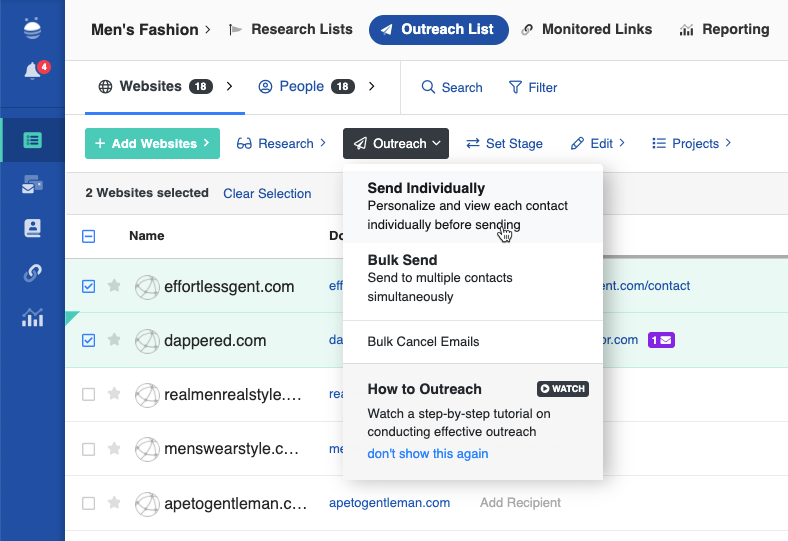
Task: Star the effortlessgent.com website
Action: [x=114, y=286]
